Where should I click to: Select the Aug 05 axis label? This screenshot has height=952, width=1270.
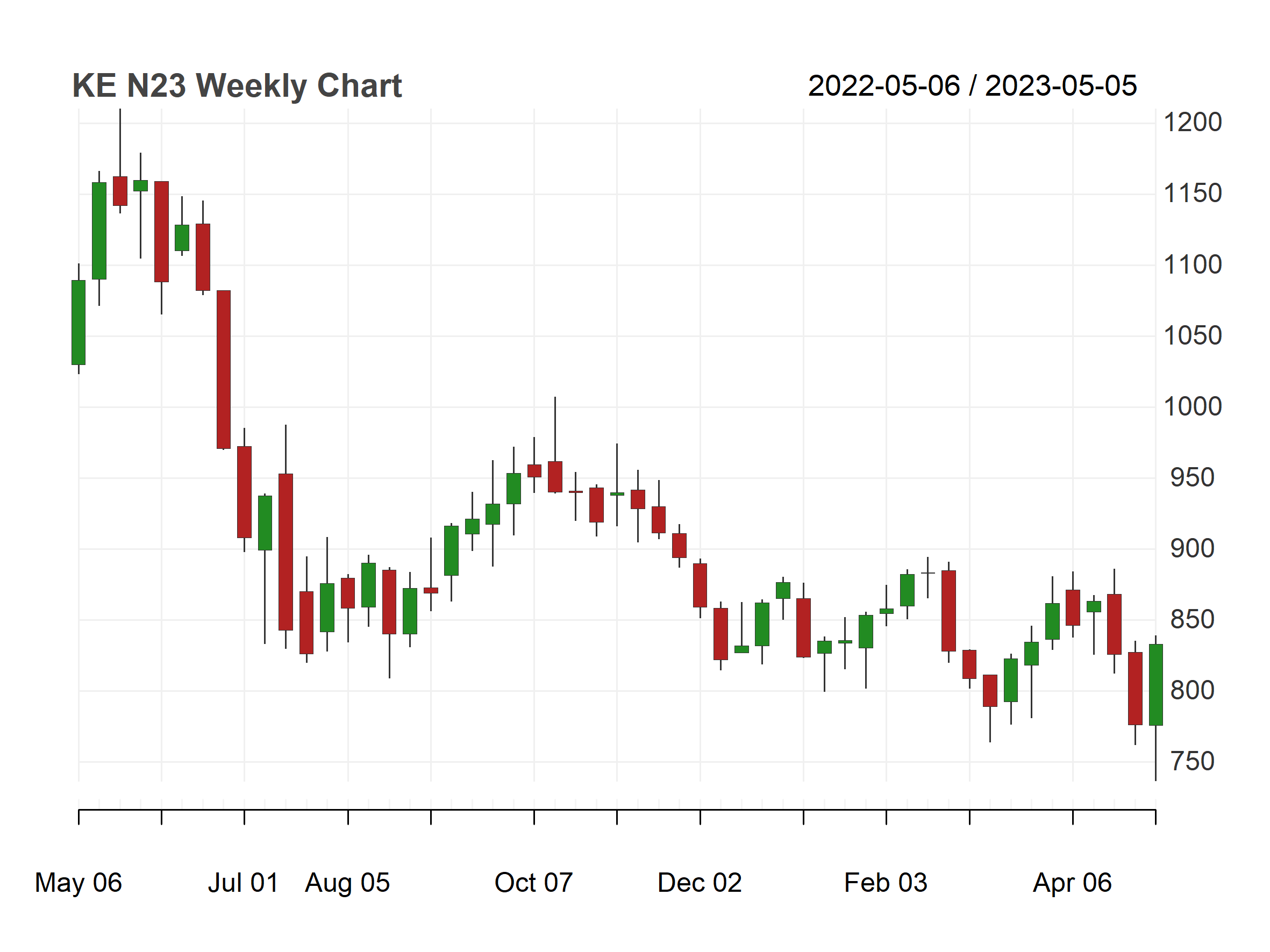tap(347, 883)
